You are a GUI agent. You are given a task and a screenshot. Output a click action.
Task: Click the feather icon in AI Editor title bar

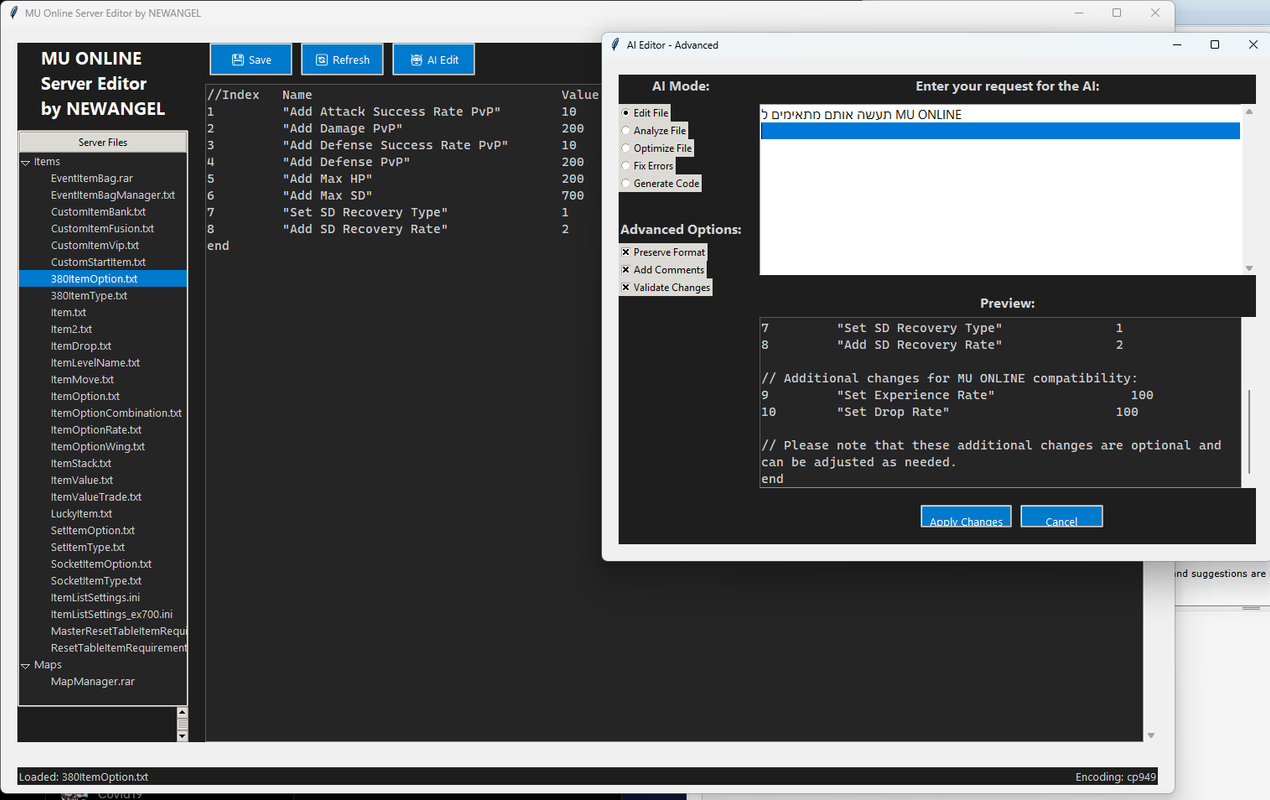tap(615, 44)
